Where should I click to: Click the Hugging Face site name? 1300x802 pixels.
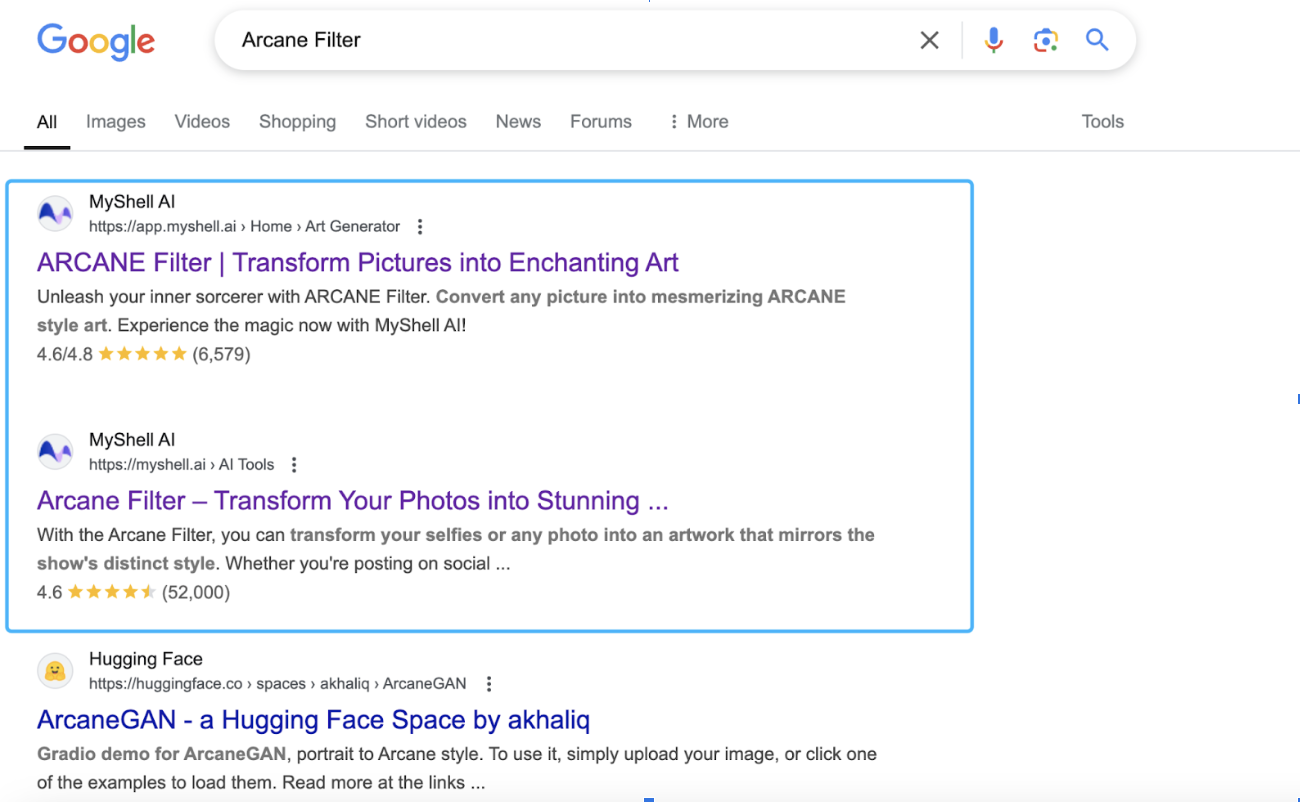tap(146, 659)
